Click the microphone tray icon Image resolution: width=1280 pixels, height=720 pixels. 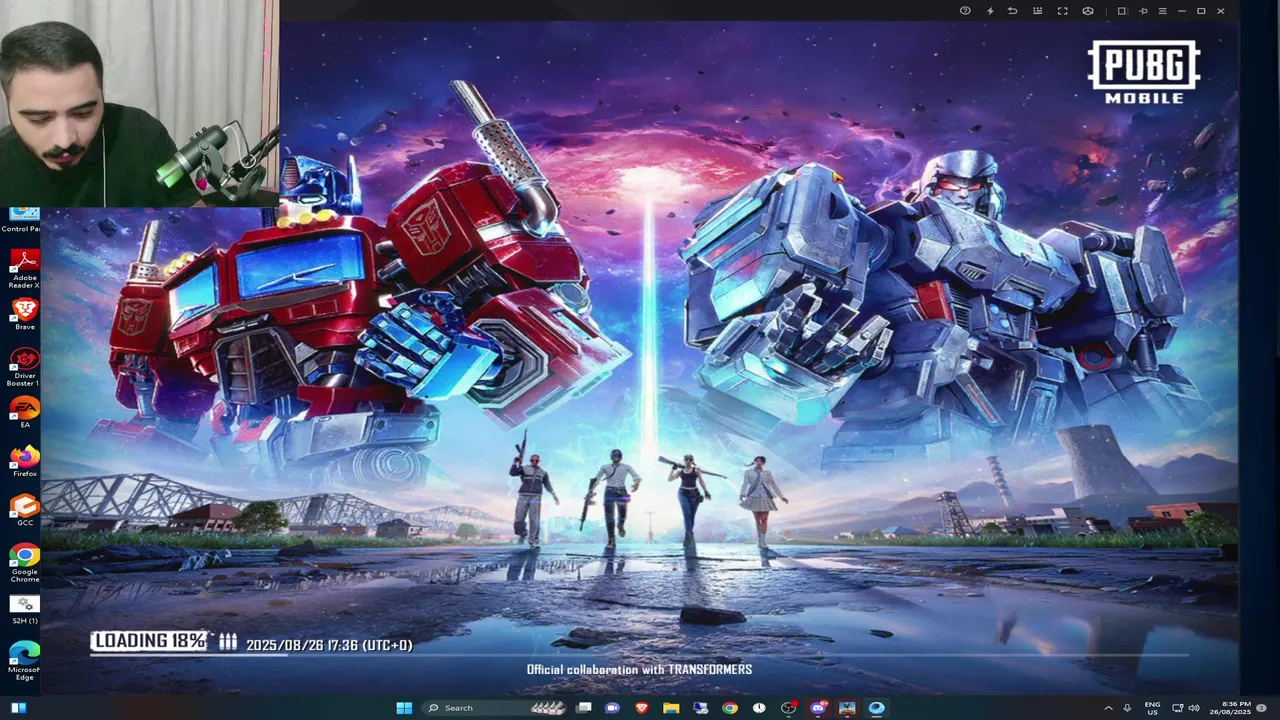[1127, 708]
